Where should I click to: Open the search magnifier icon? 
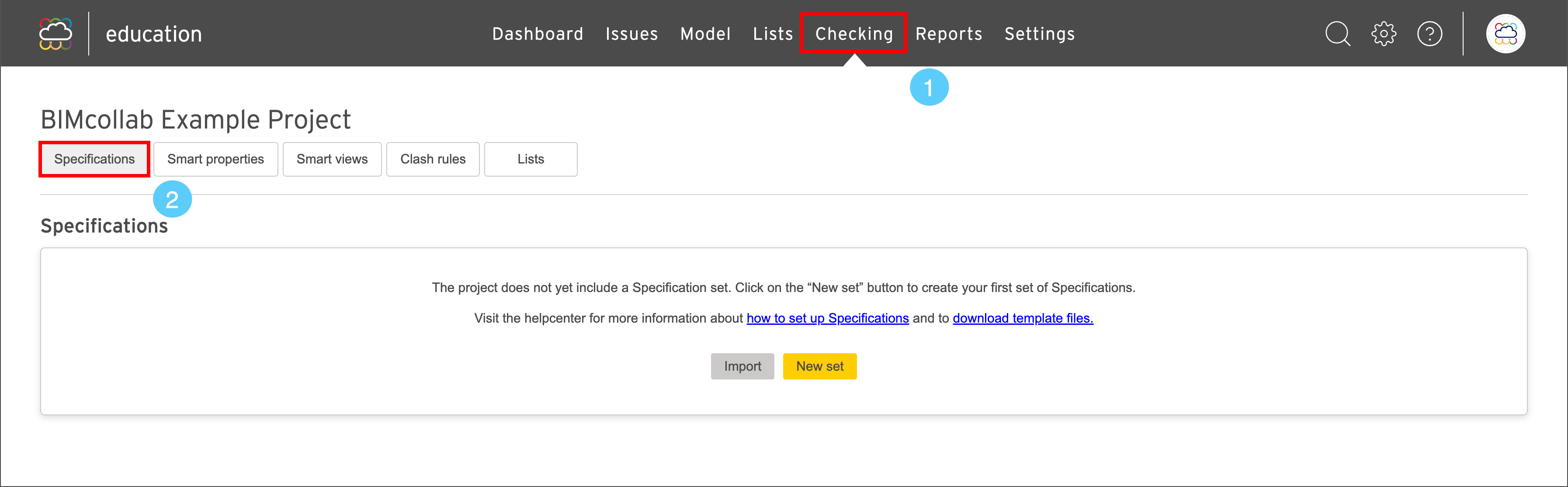pyautogui.click(x=1337, y=34)
